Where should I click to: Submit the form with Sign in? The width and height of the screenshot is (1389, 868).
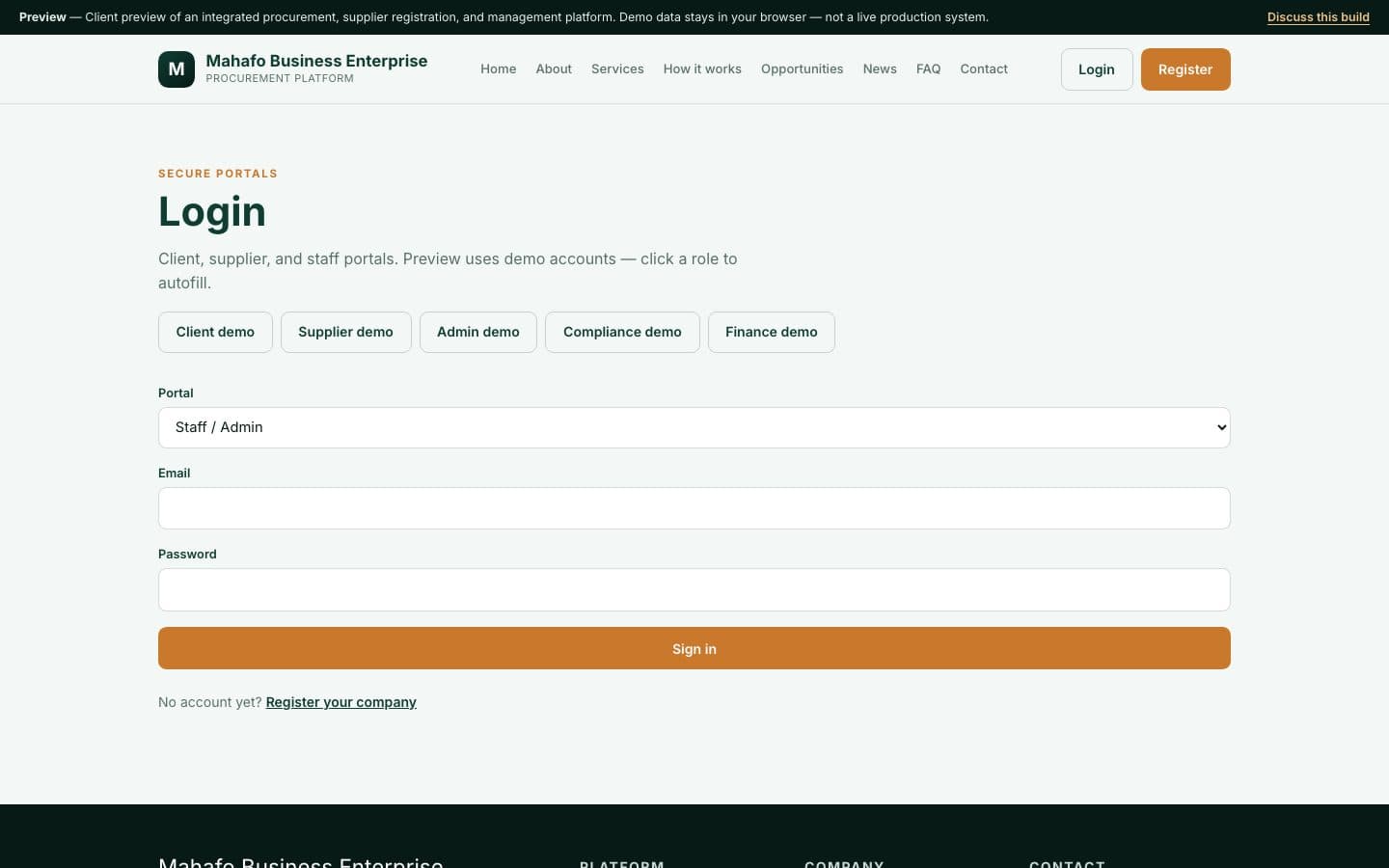694,648
